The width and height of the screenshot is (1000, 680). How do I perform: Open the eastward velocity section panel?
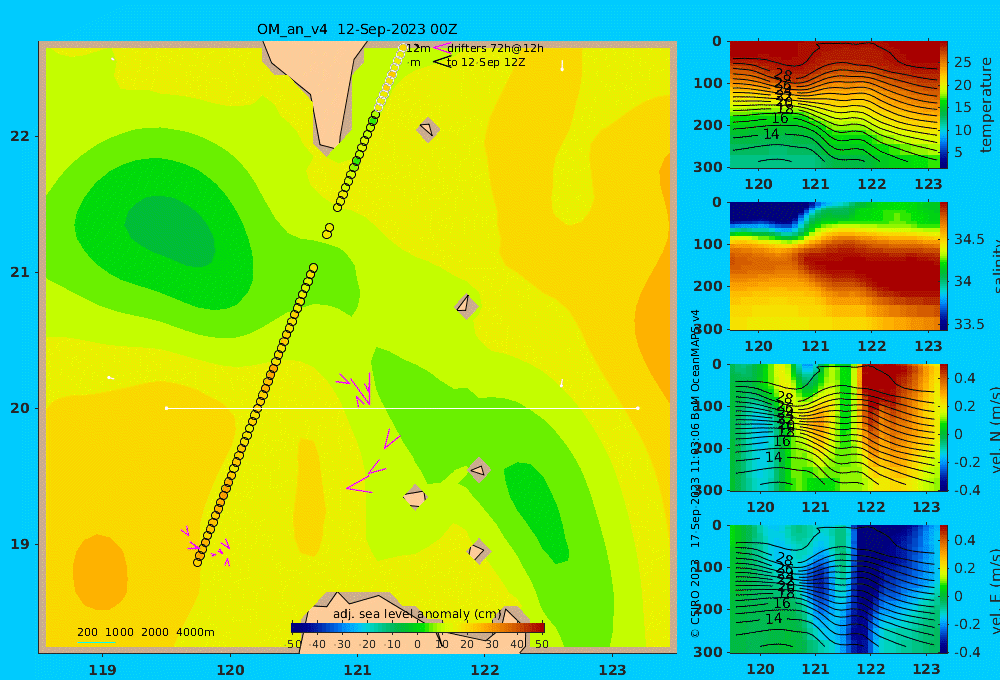click(x=834, y=589)
